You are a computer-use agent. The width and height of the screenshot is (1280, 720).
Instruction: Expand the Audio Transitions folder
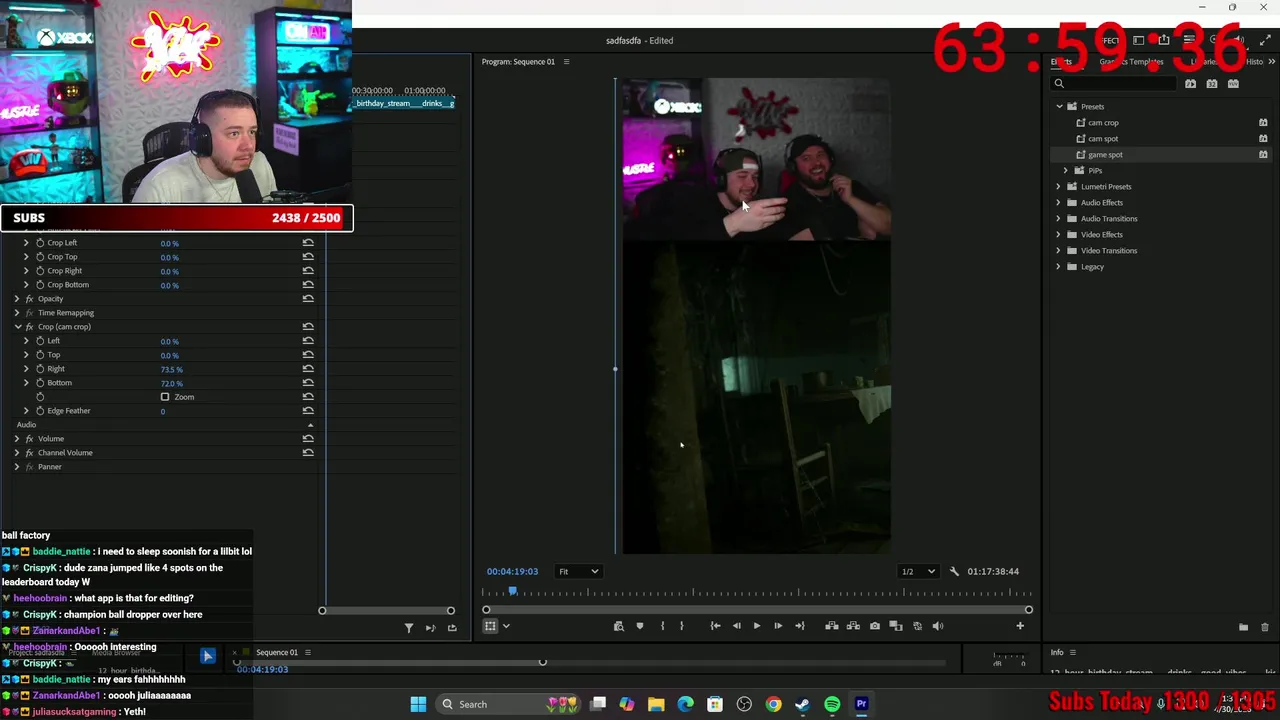pos(1059,219)
